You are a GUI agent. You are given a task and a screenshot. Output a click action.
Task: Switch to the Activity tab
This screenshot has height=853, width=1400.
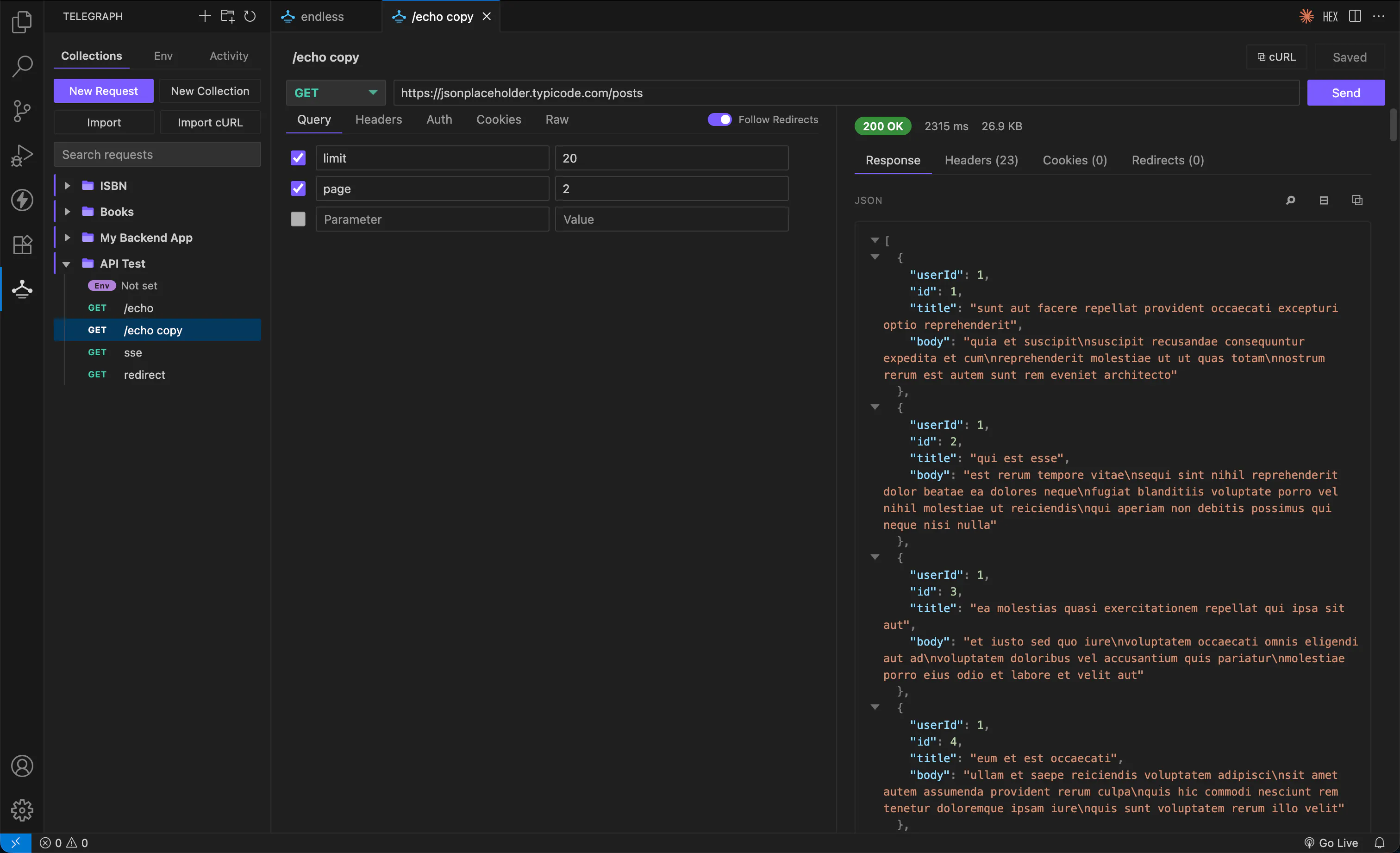point(229,56)
